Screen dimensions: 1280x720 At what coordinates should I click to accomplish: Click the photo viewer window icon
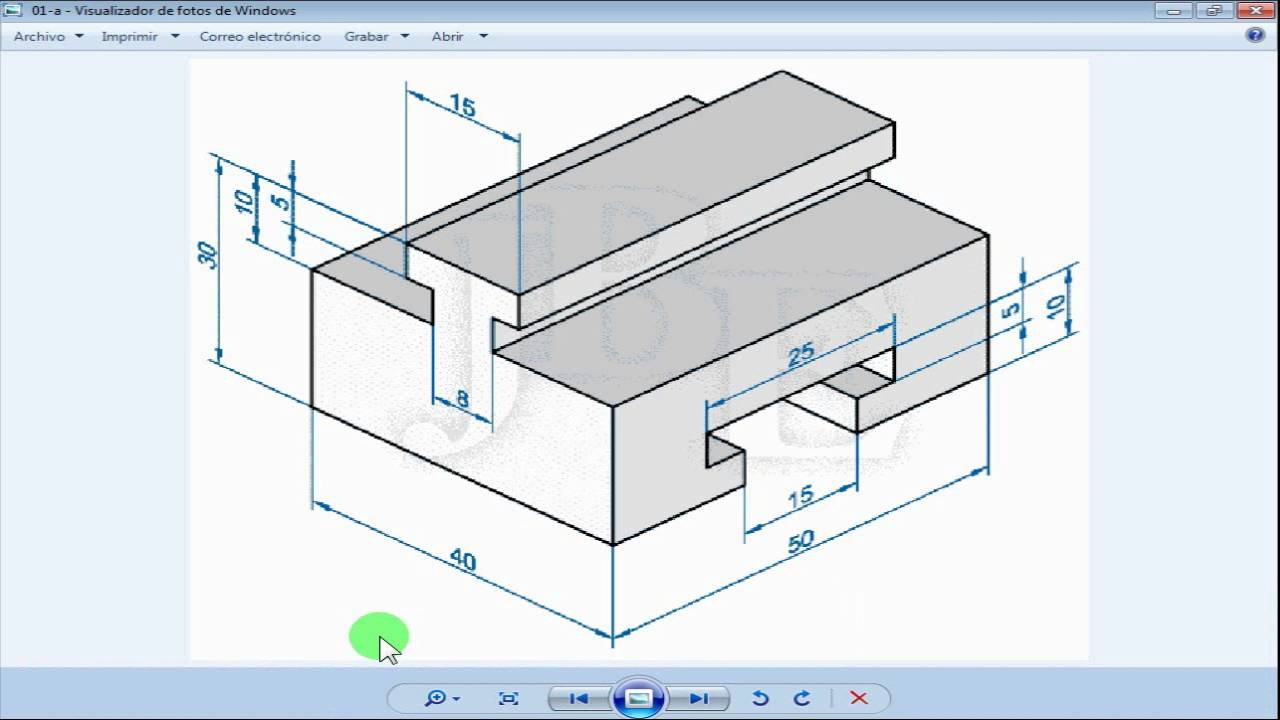click(x=14, y=11)
